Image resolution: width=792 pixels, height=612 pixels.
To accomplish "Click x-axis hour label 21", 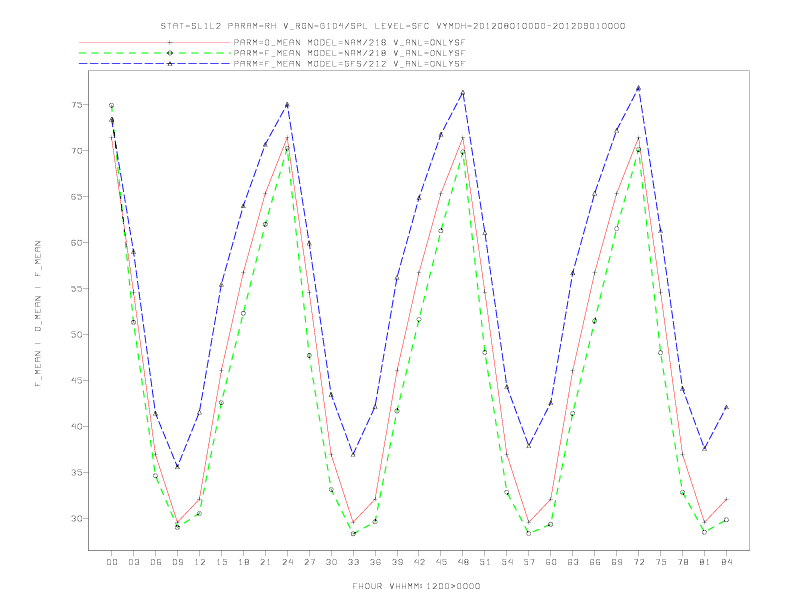I will 265,562.
